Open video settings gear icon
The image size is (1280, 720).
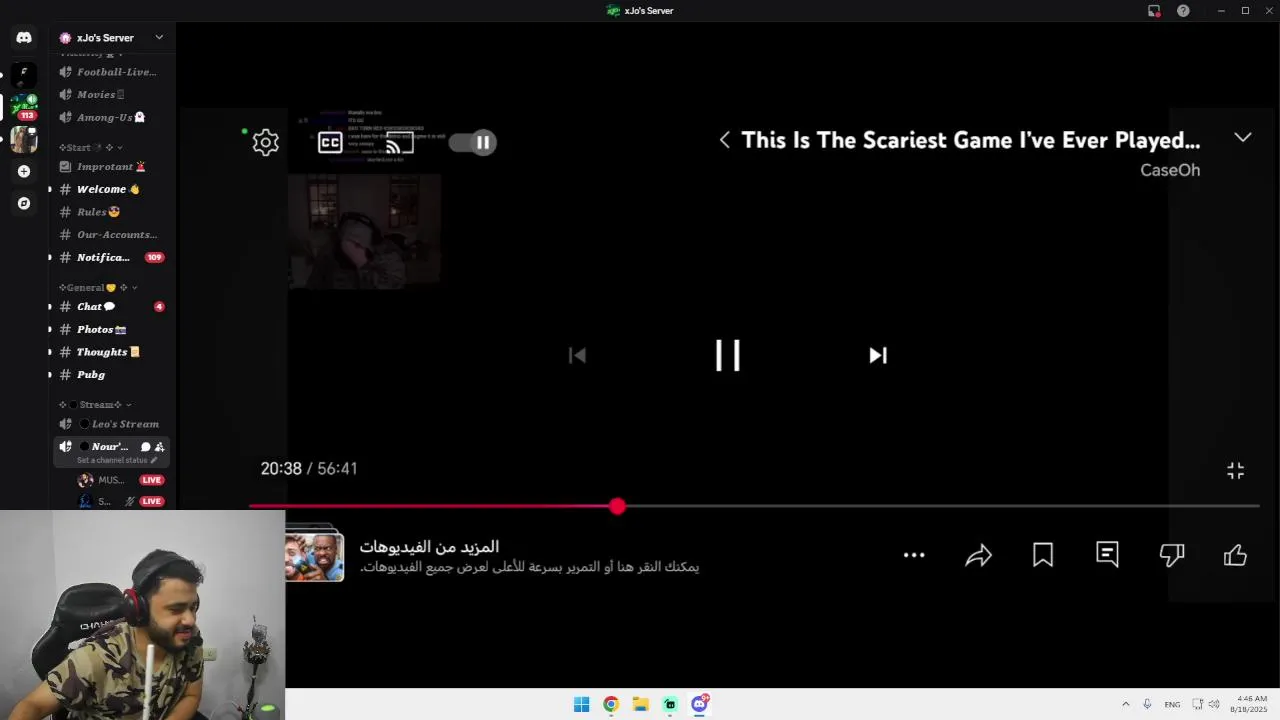tap(266, 142)
